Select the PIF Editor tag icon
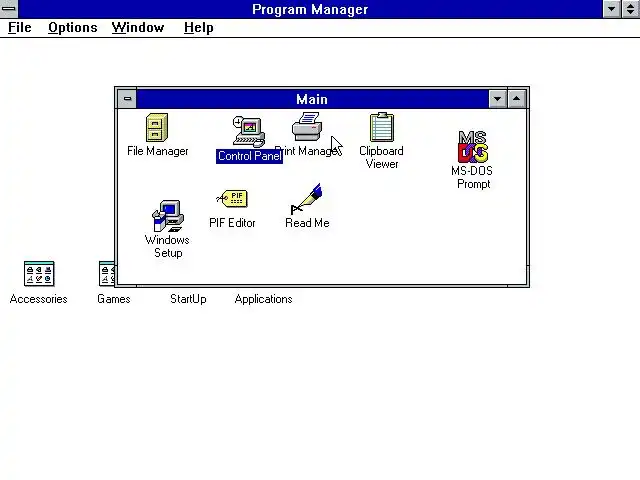Image resolution: width=640 pixels, height=480 pixels. (232, 199)
